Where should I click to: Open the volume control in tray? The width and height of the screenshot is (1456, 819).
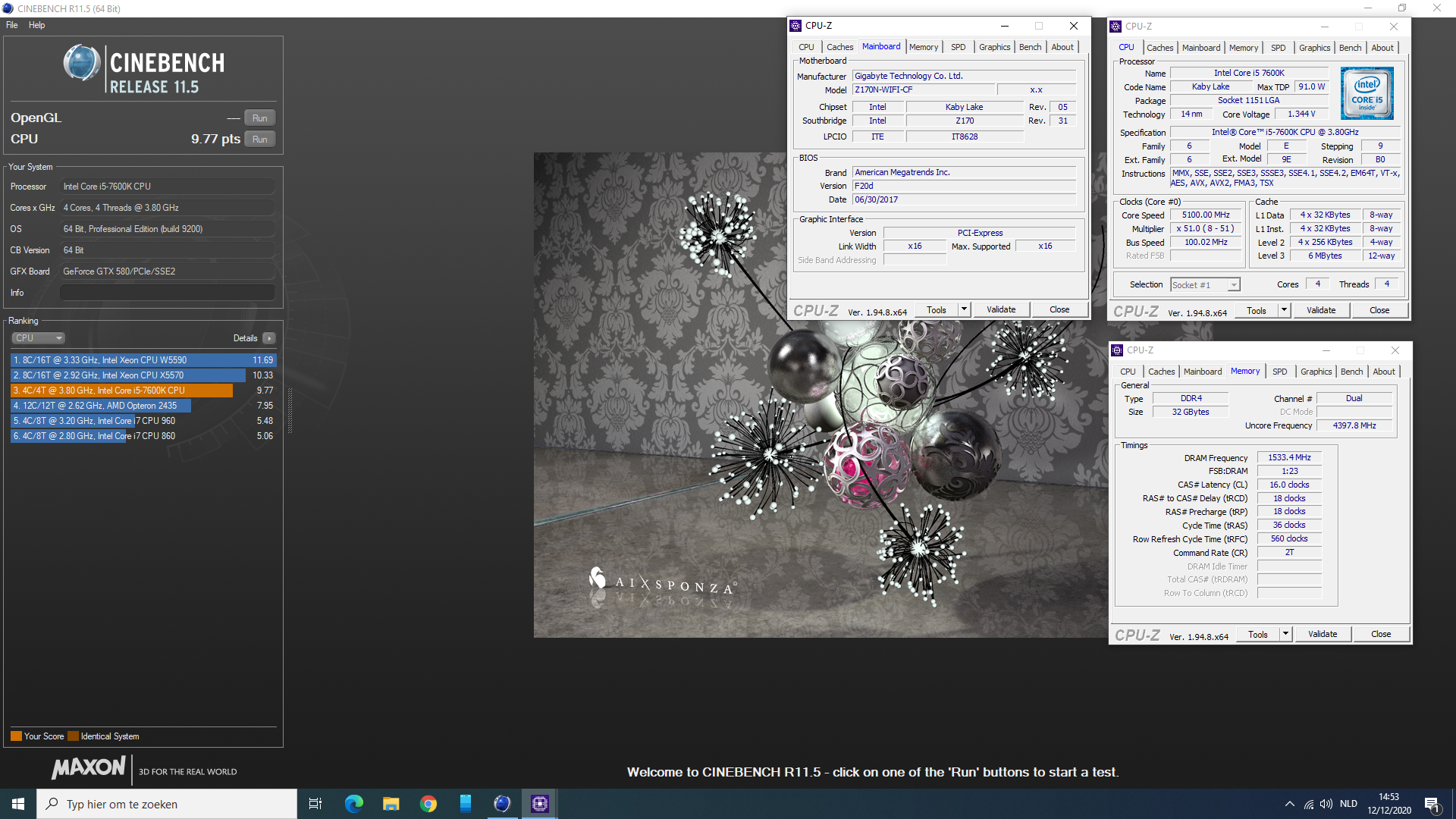click(1326, 804)
